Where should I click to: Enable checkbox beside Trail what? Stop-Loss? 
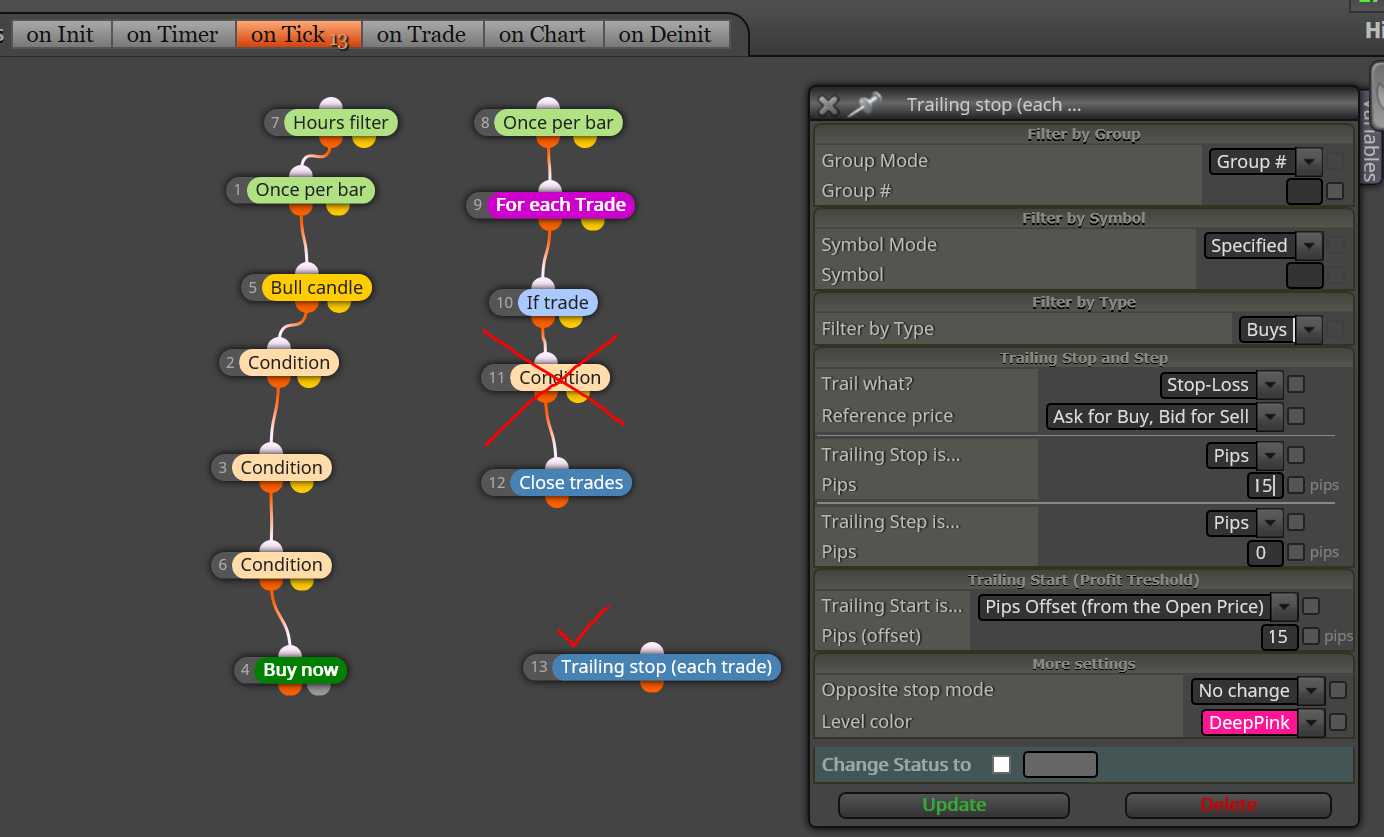[1296, 384]
